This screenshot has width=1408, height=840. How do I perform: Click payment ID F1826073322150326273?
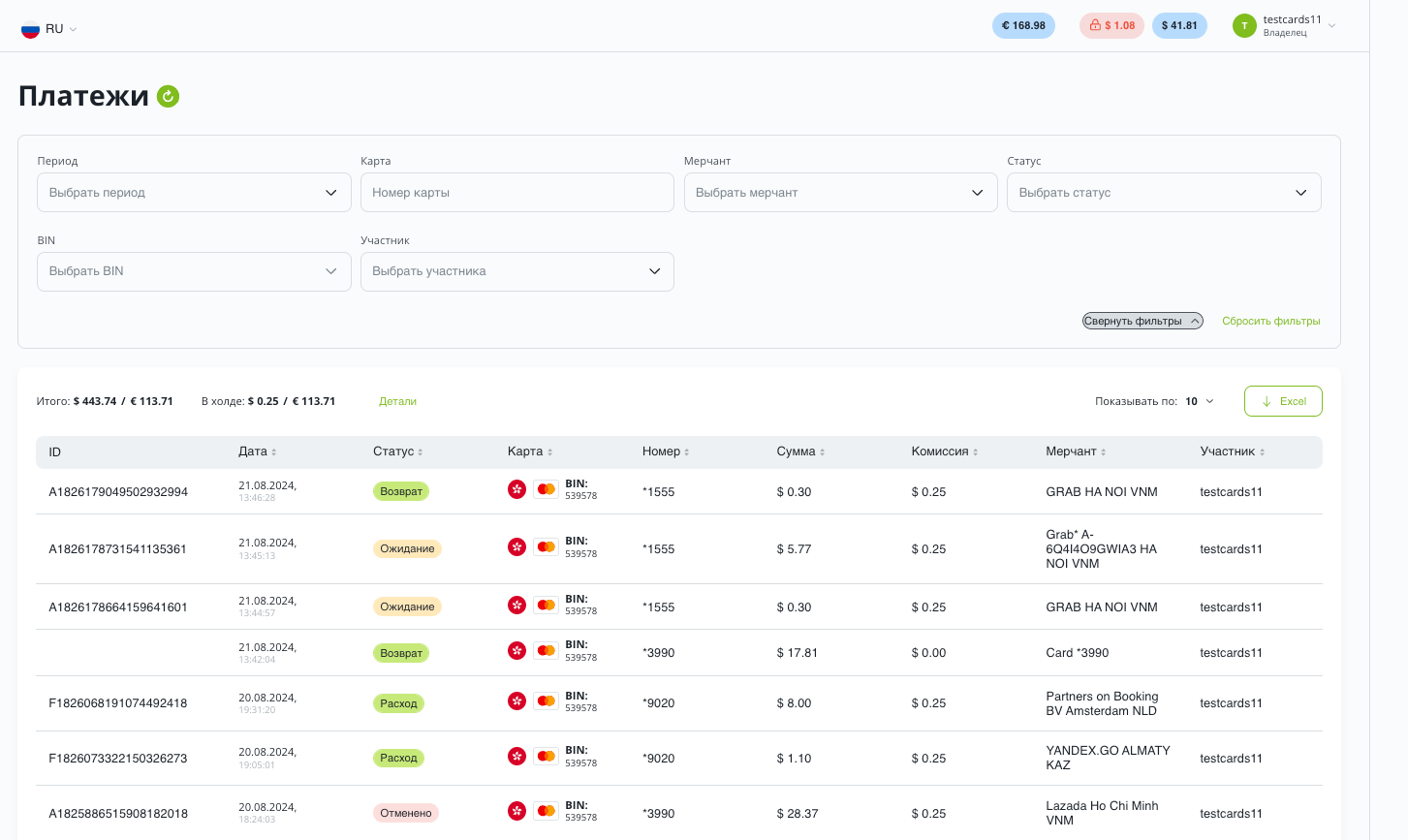tap(118, 759)
